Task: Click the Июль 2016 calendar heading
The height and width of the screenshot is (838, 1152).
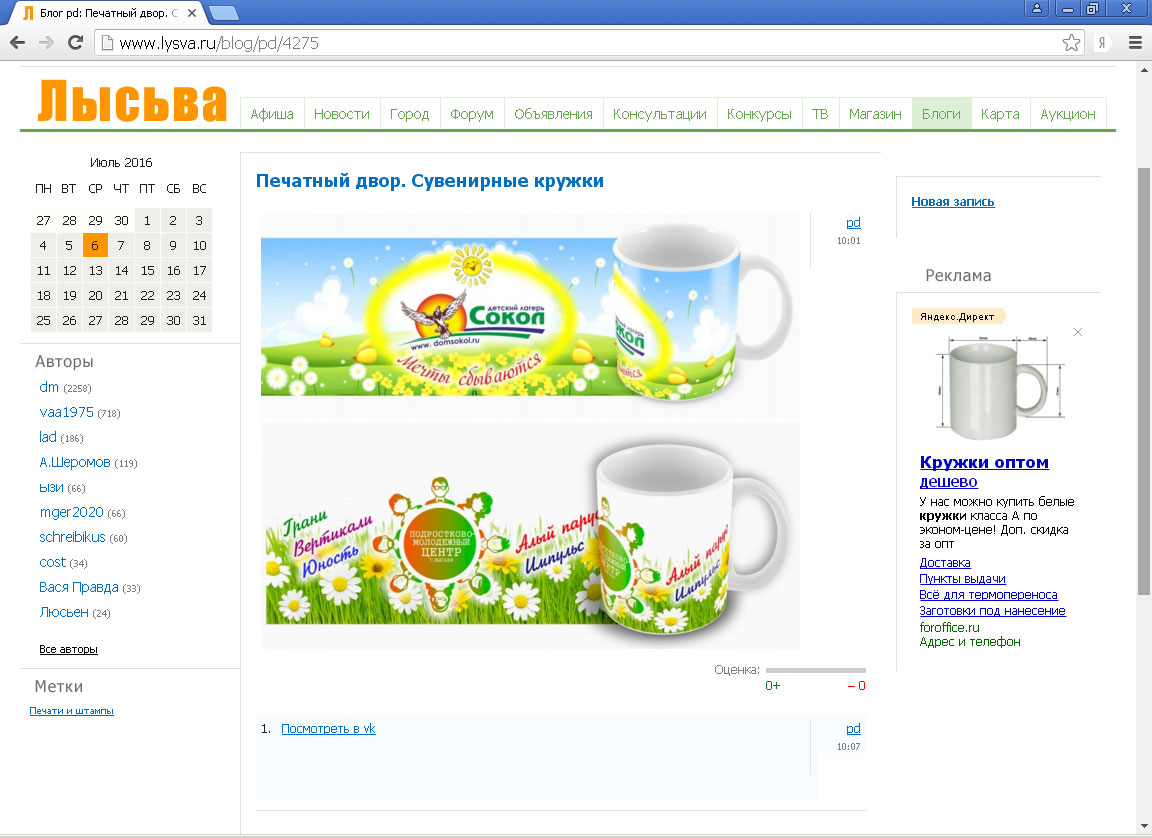Action: click(x=121, y=162)
